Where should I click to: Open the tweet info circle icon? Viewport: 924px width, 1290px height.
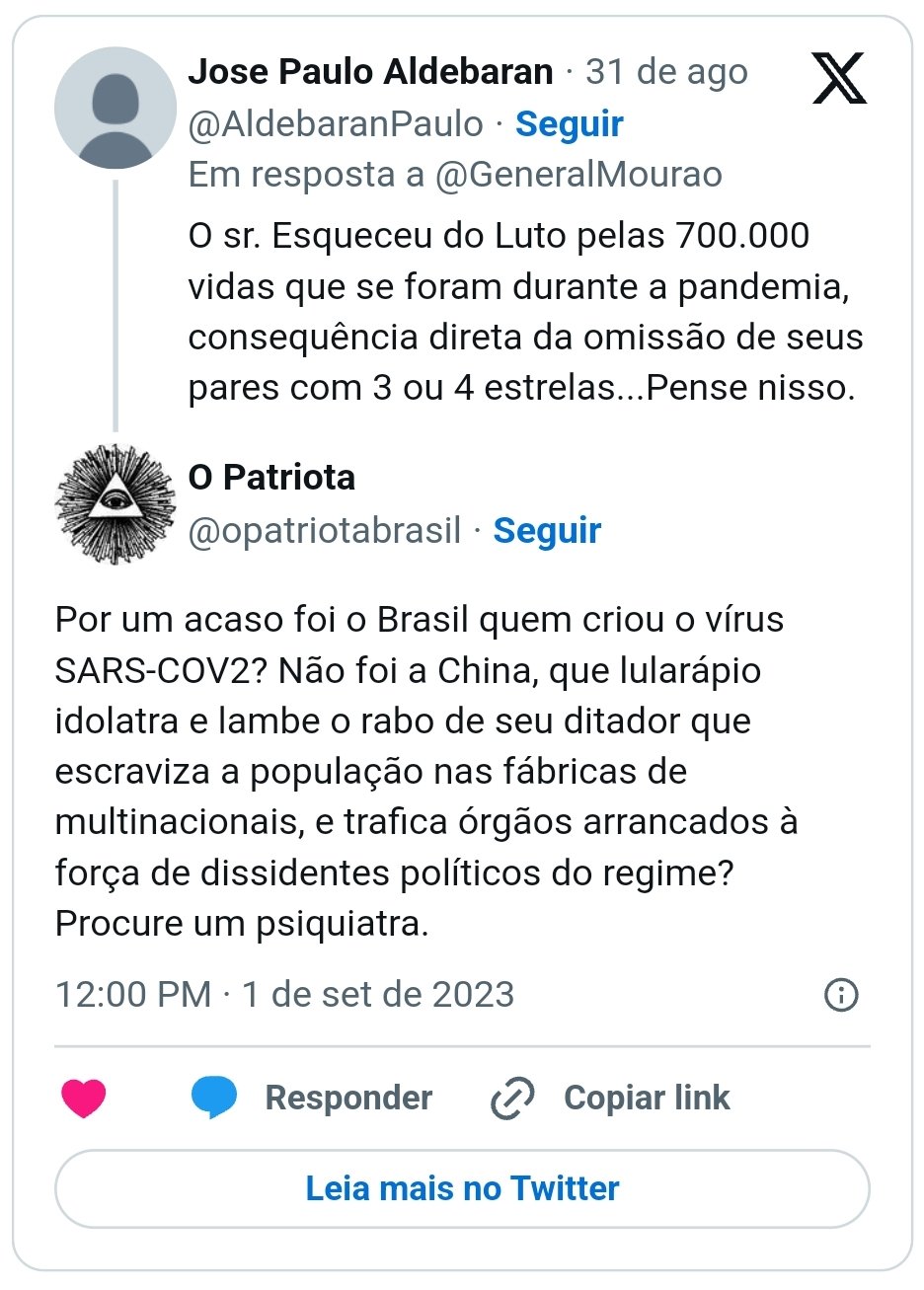tap(841, 994)
